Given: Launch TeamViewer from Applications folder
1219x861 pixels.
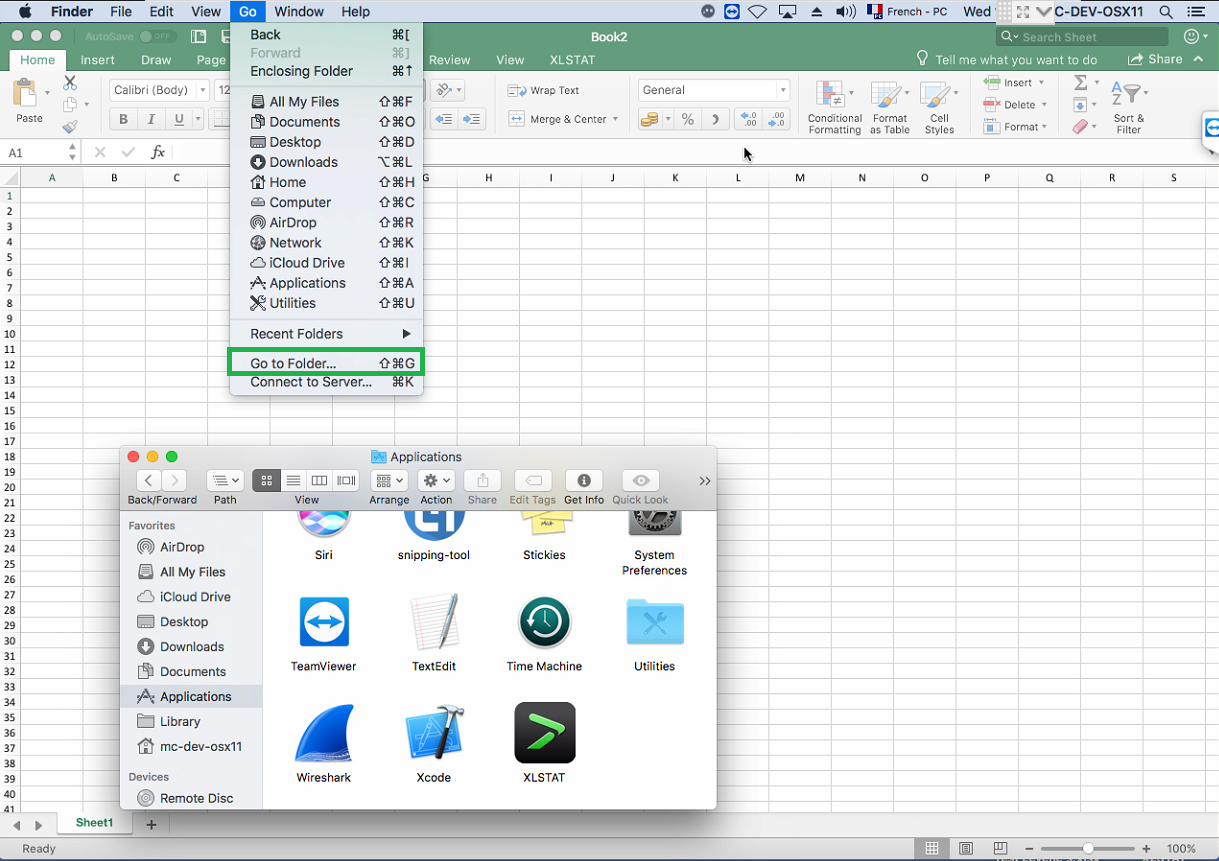Looking at the screenshot, I should (323, 622).
